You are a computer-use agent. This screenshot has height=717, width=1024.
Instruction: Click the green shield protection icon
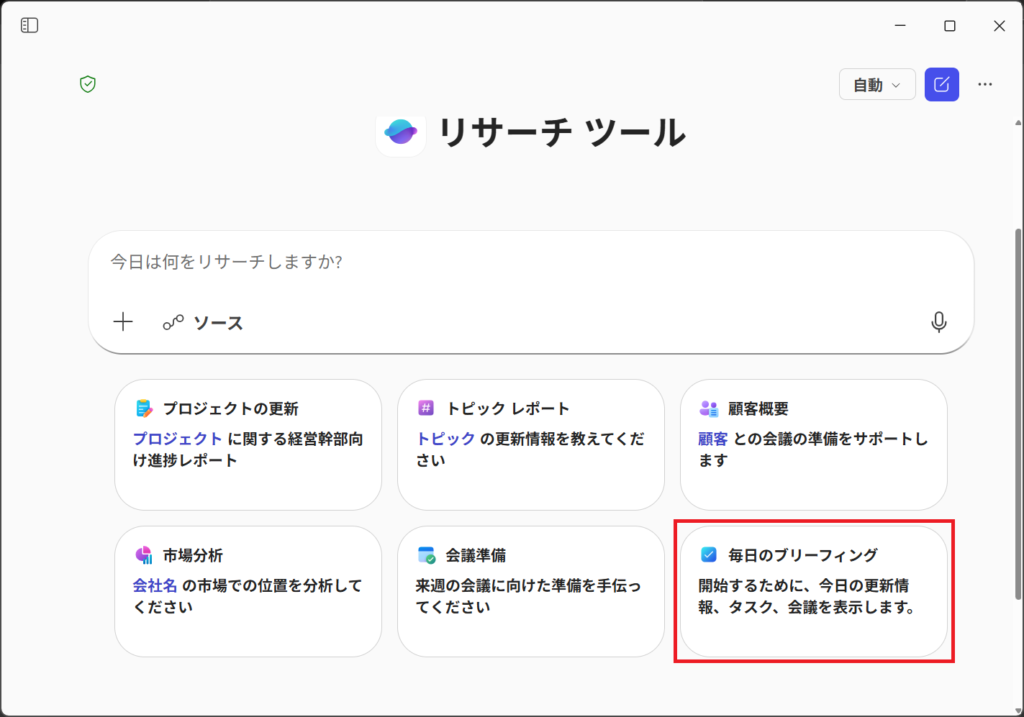tap(88, 85)
